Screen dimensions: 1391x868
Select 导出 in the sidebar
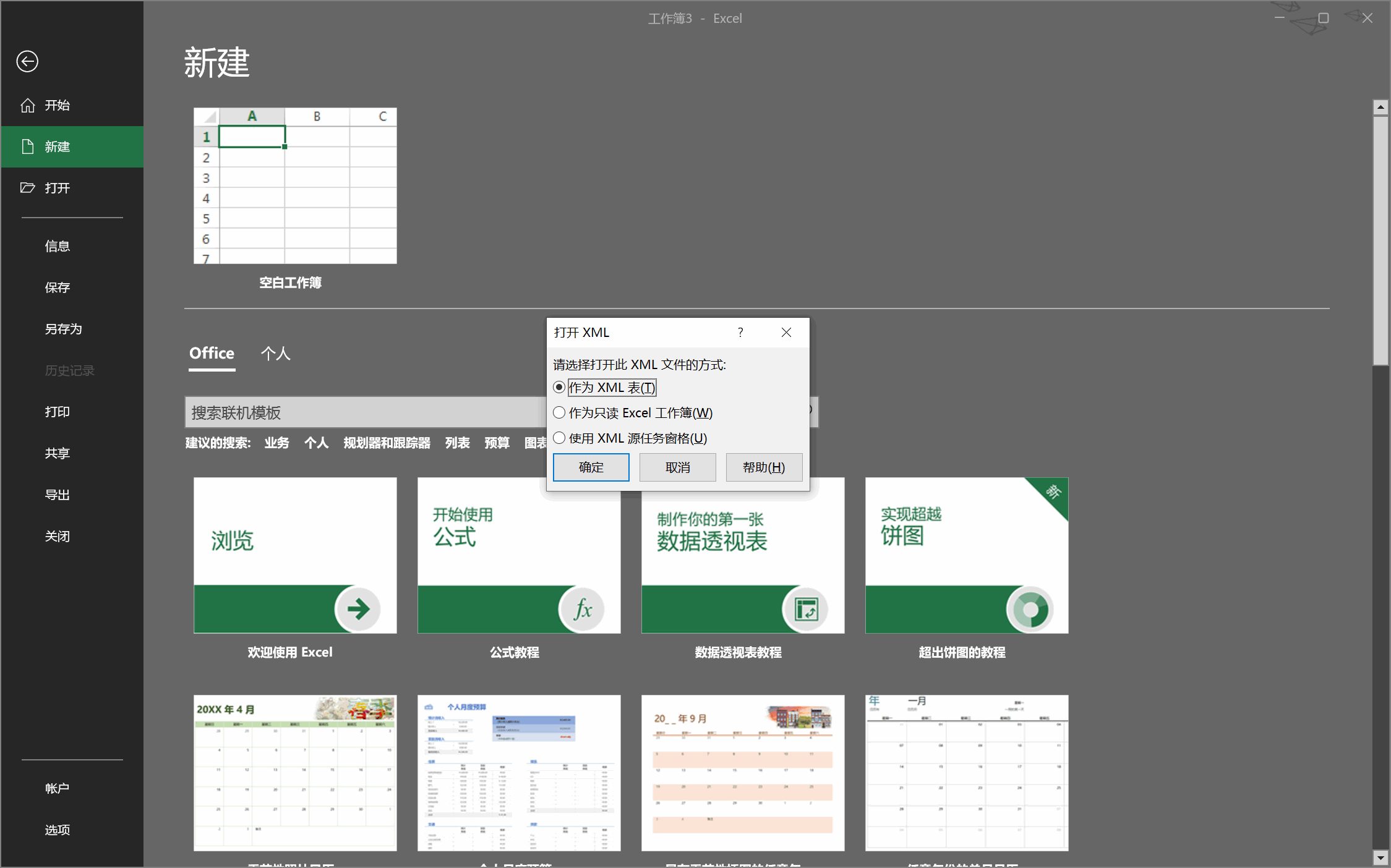pyautogui.click(x=72, y=495)
